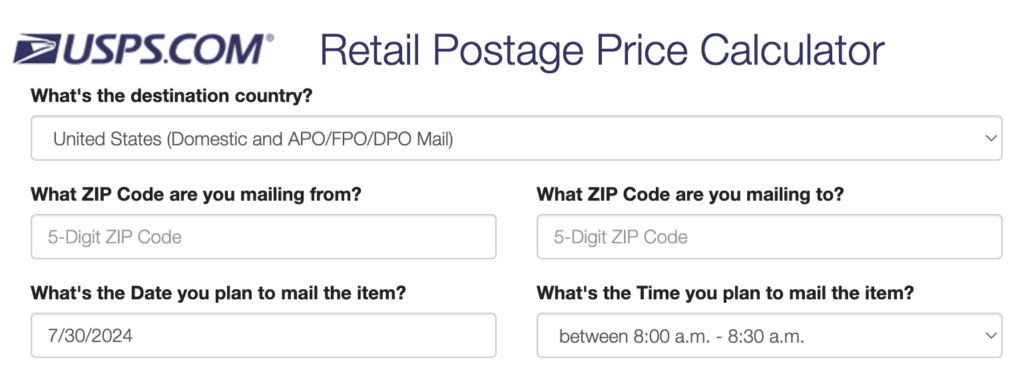
Task: Click the Retail Postage Price Calculator heading
Action: click(x=601, y=51)
